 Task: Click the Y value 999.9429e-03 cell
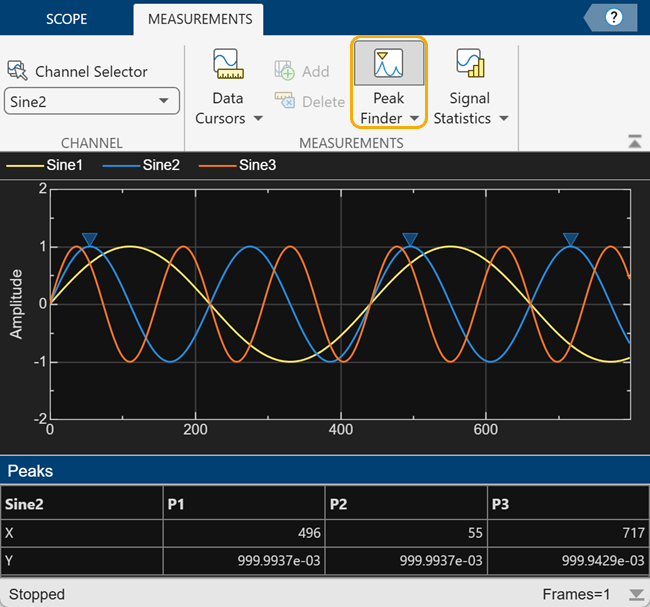pos(568,561)
